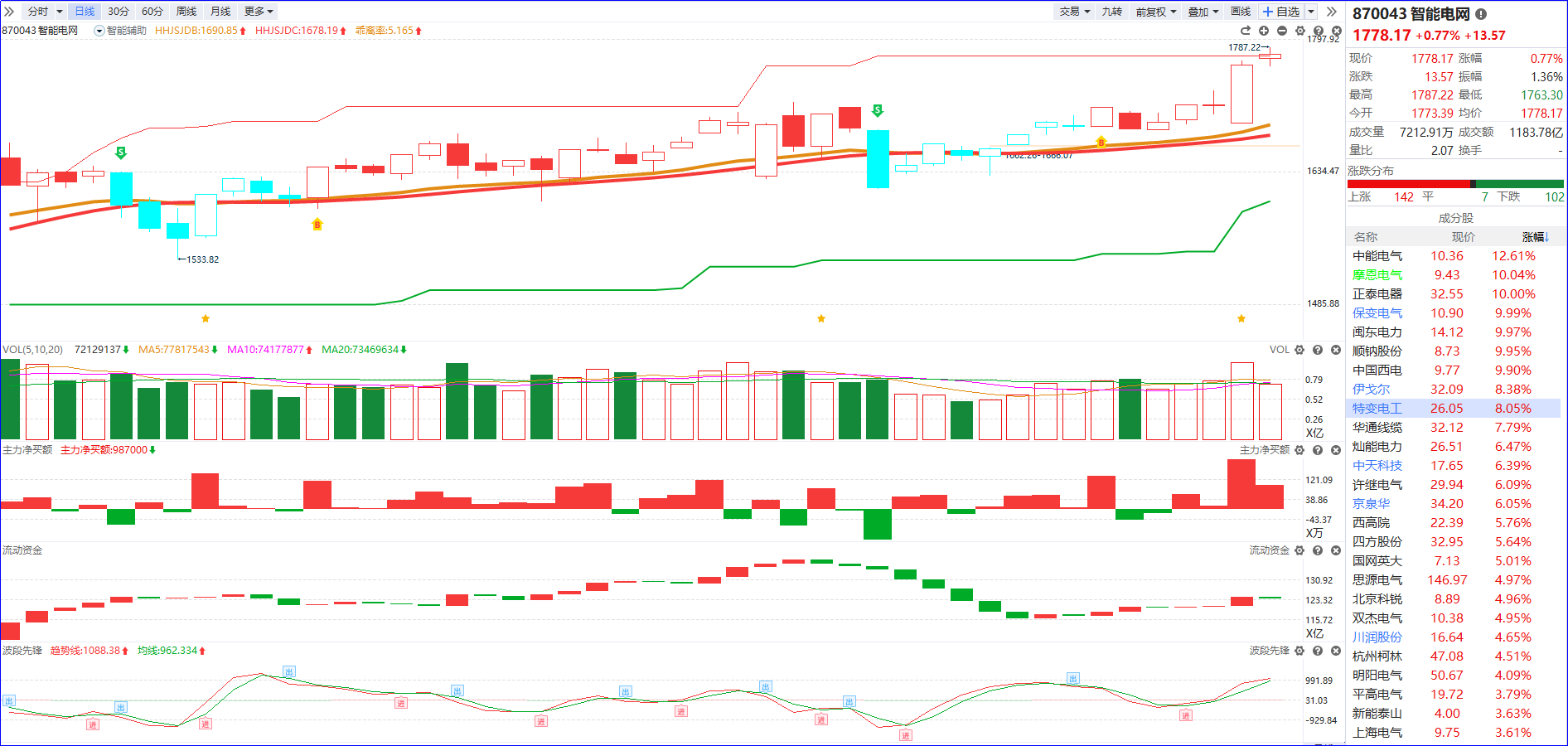Open settings gear for VOL indicator
The height and width of the screenshot is (746, 1568).
point(1299,350)
